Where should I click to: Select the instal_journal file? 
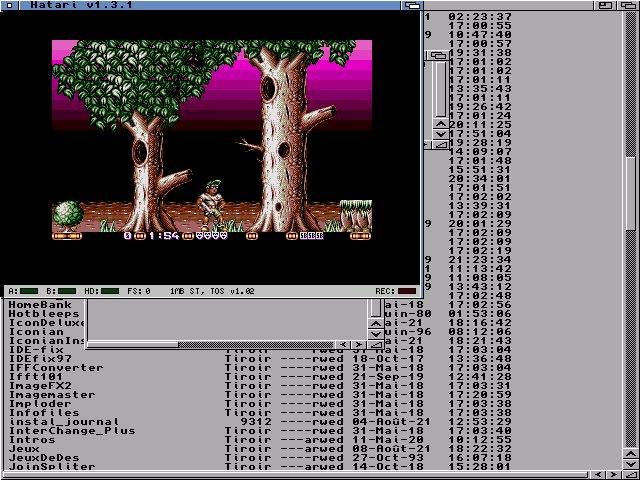click(64, 422)
